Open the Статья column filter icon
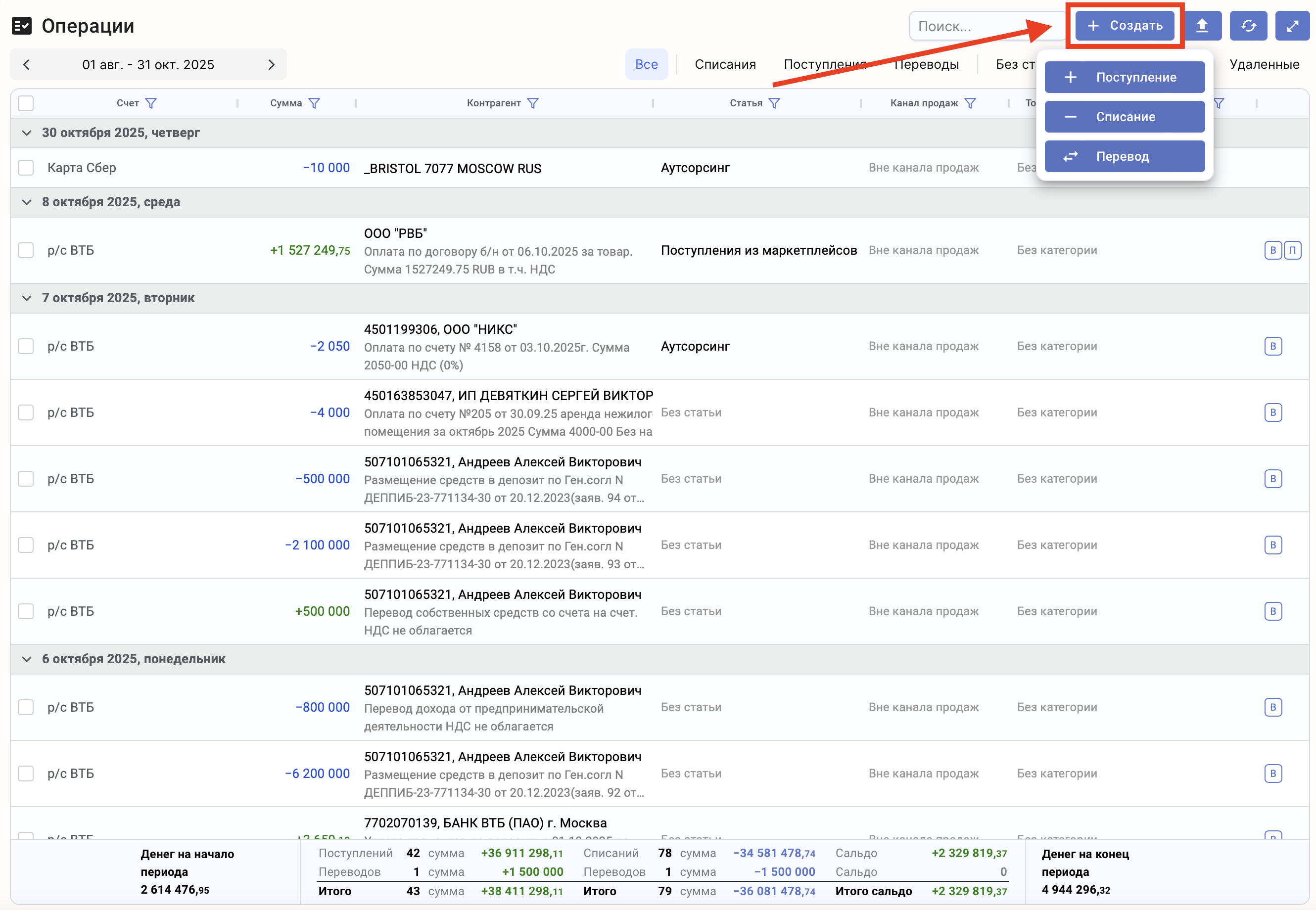Screen dimensions: 1316x910 (x=773, y=103)
